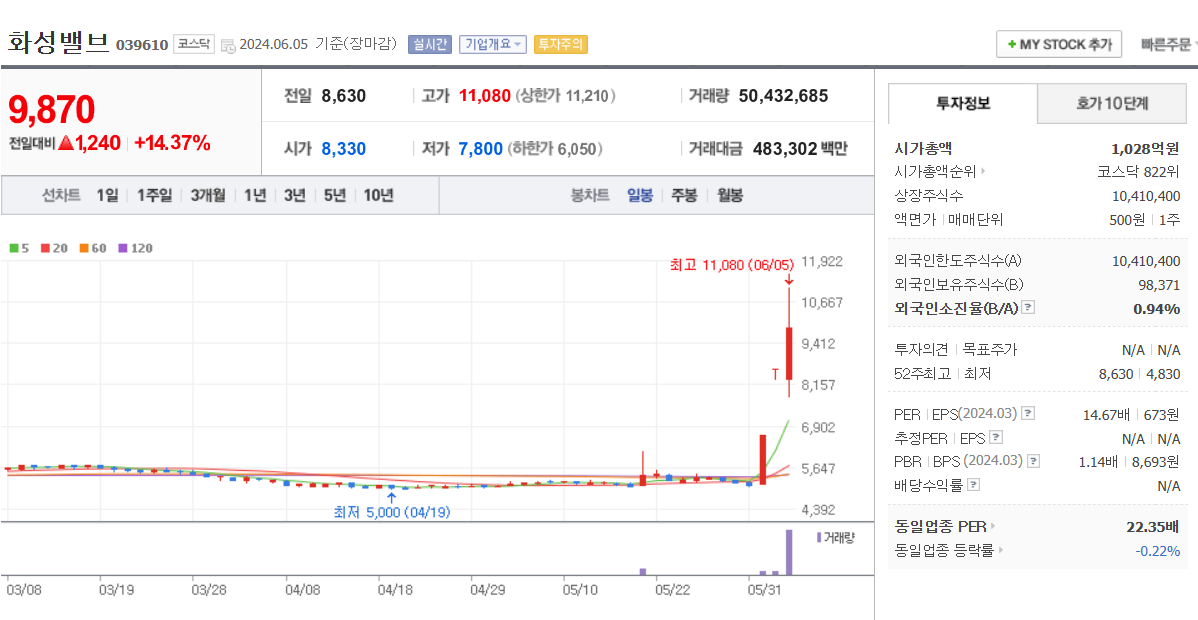Click the MY STOCK 추가 button

coord(1058,44)
